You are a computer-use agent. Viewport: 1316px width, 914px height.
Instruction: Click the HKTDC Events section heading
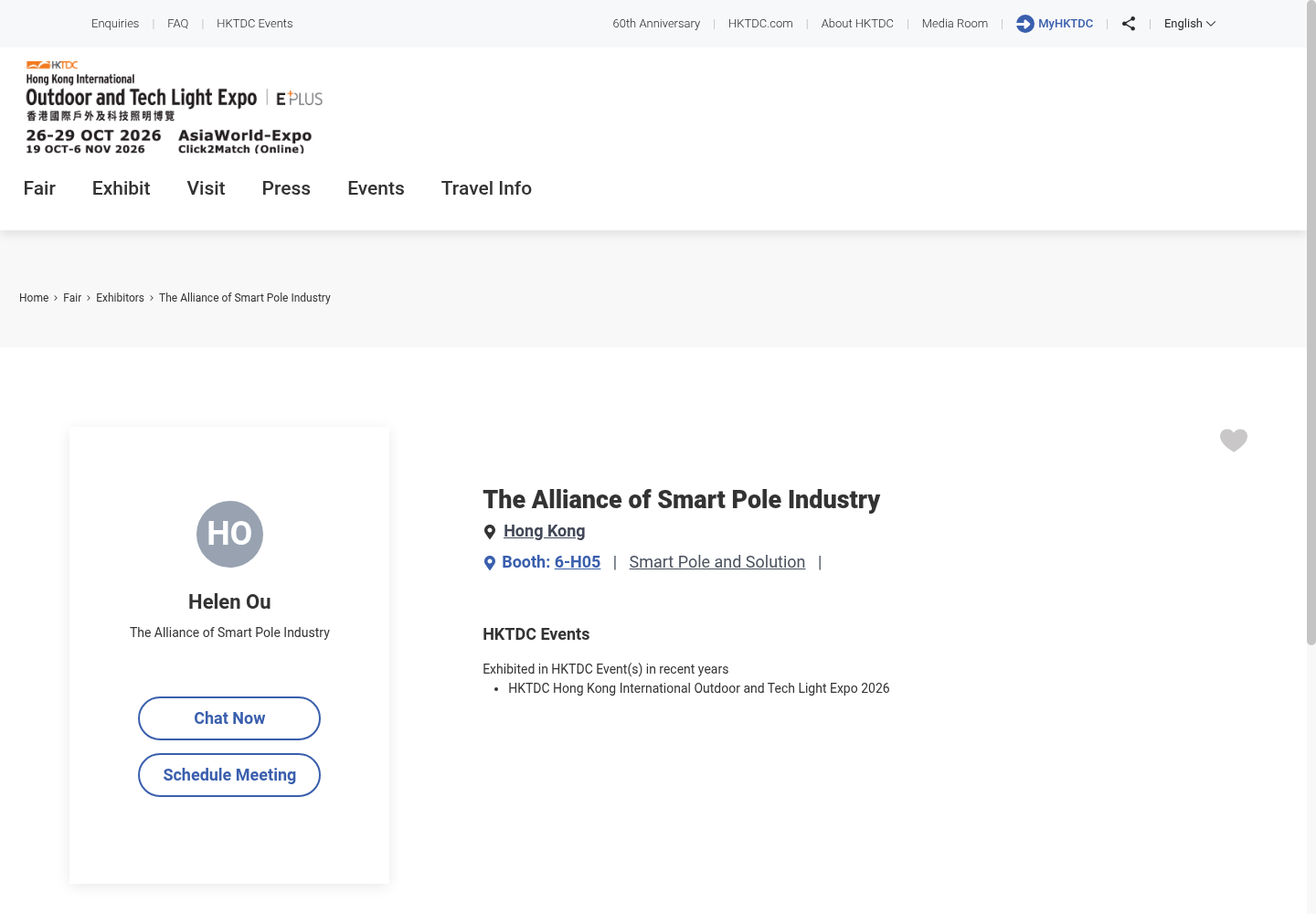536,634
